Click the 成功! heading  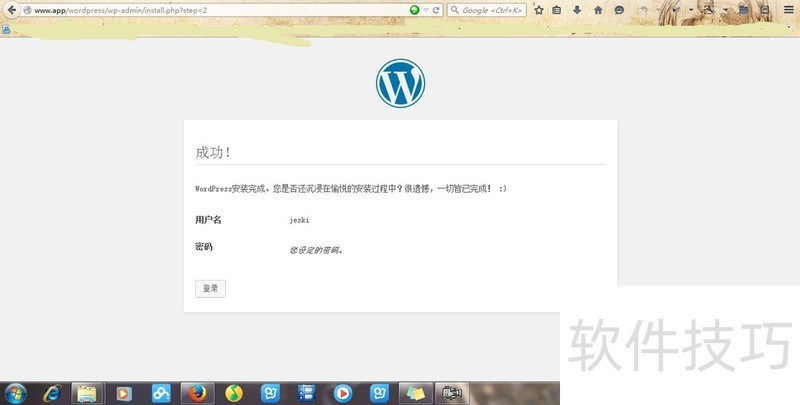point(213,153)
